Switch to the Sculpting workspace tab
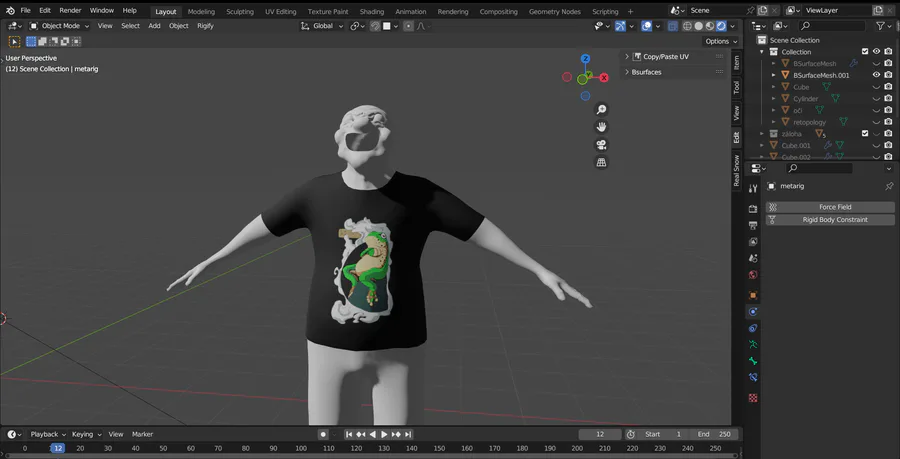Image resolution: width=900 pixels, height=459 pixels. point(239,11)
